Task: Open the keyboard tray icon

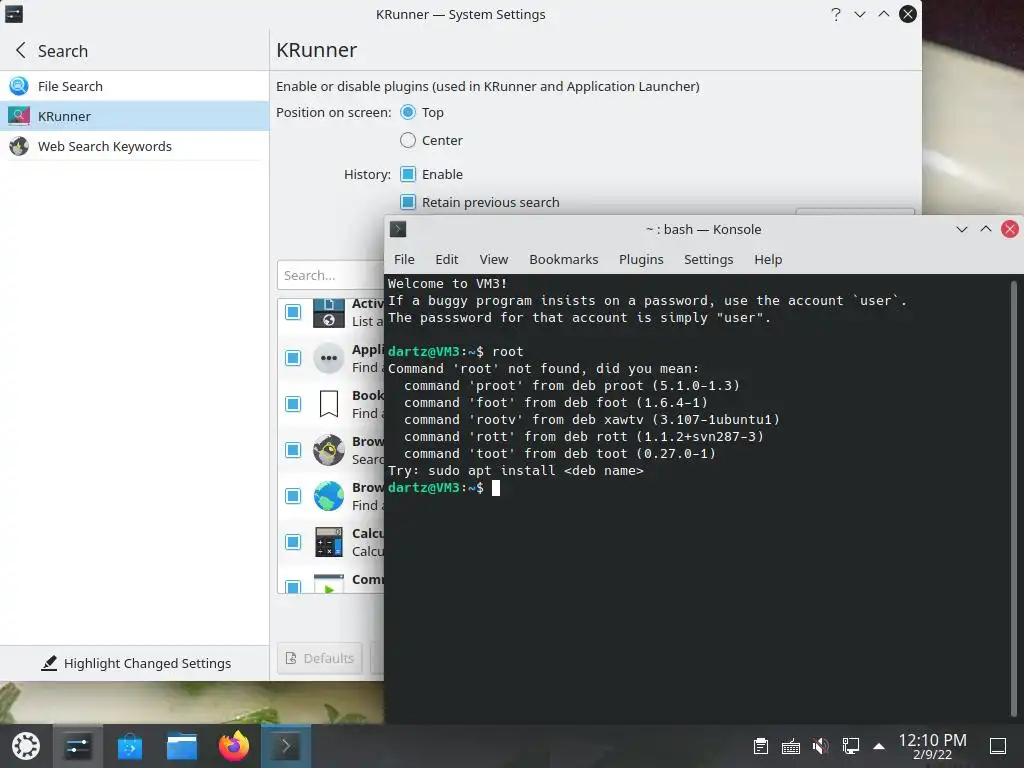Action: coord(790,746)
